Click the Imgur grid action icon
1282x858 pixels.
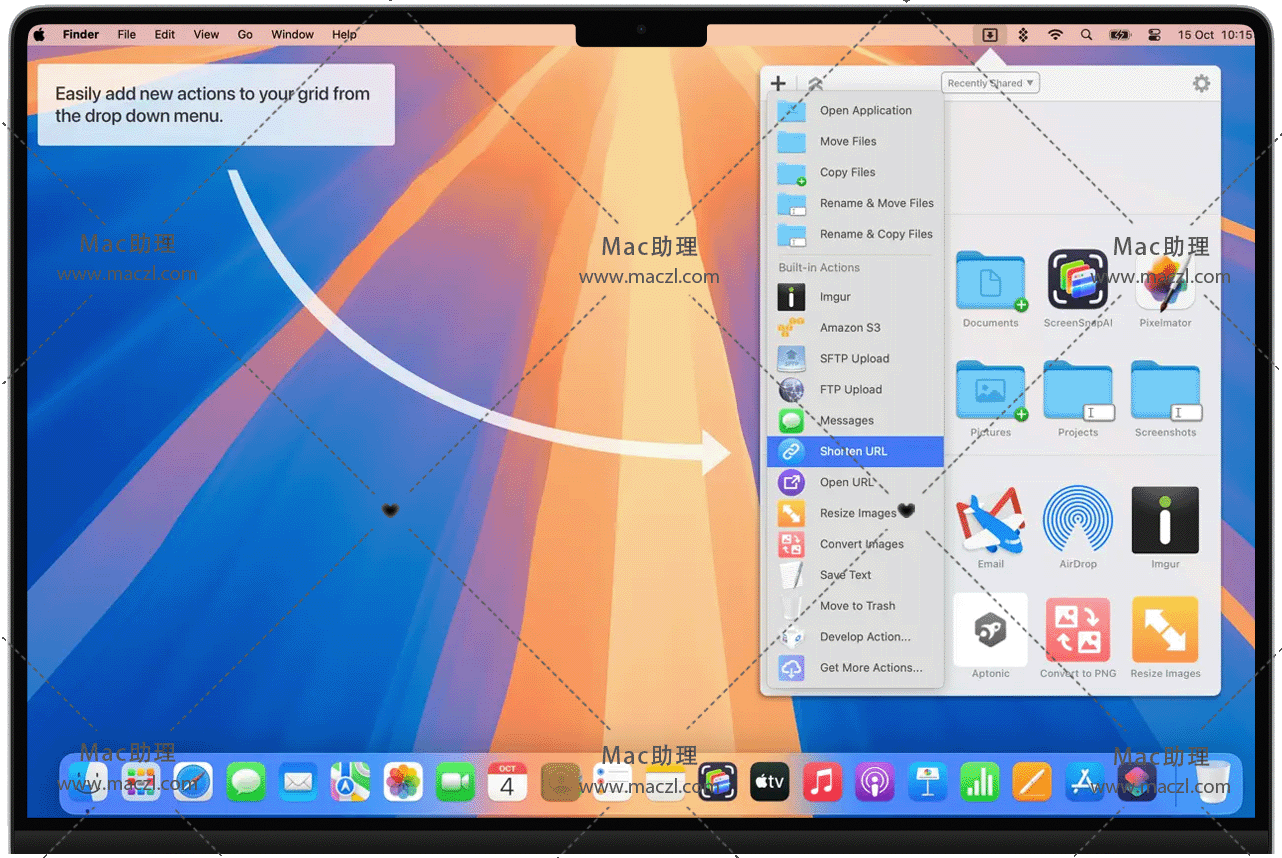pos(1165,521)
